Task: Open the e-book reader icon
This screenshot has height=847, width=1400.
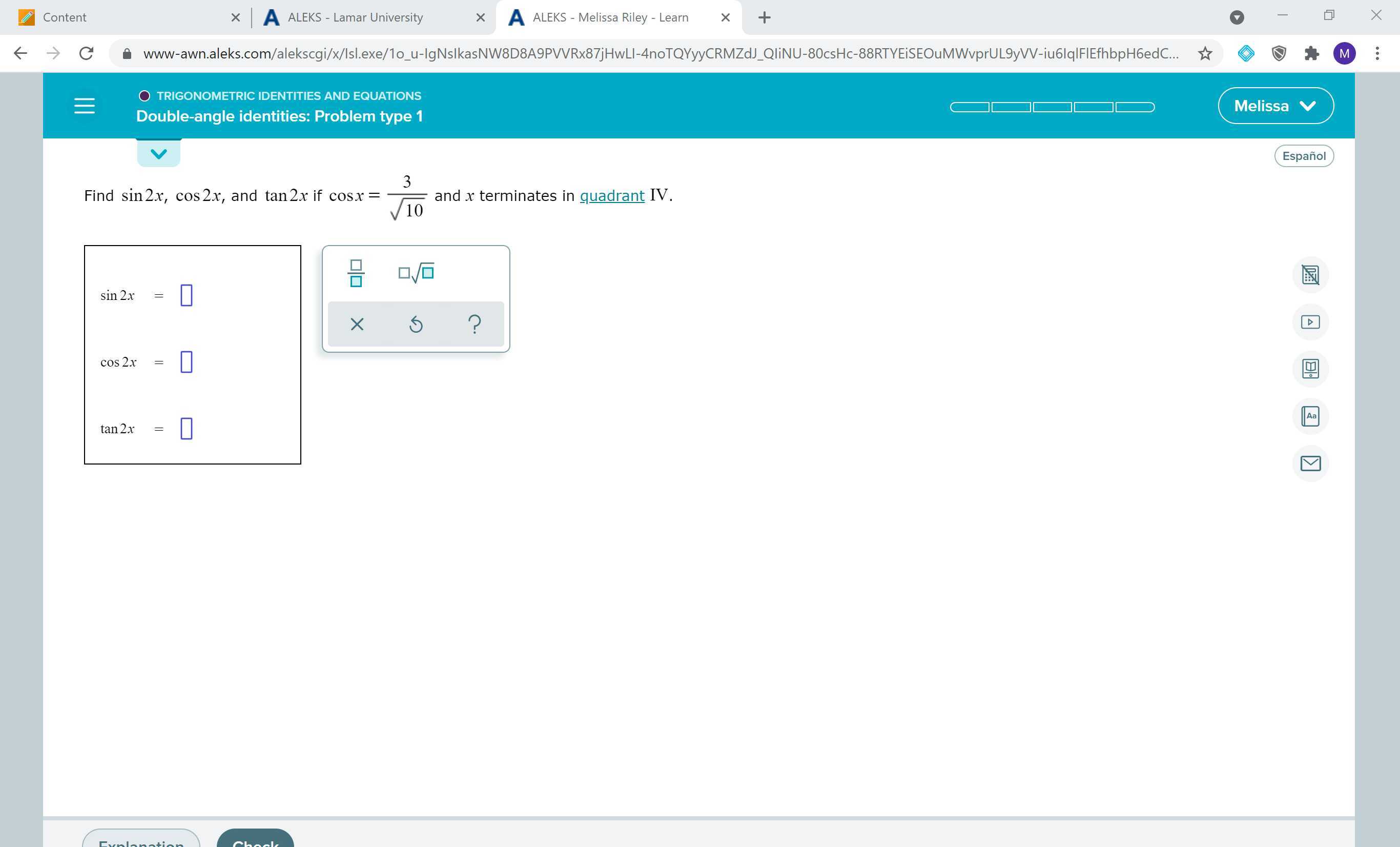Action: click(x=1311, y=369)
